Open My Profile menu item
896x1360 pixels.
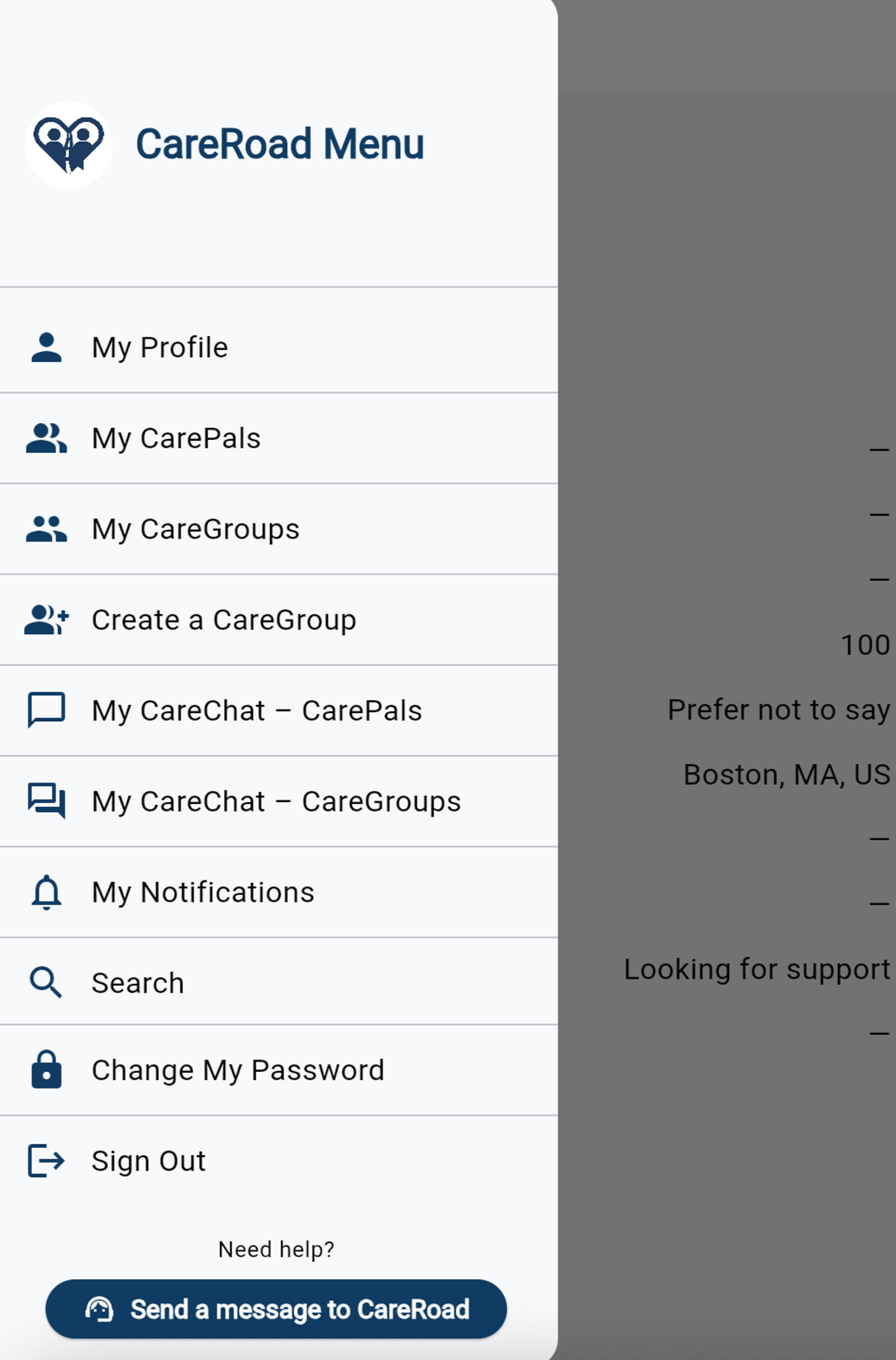[160, 348]
